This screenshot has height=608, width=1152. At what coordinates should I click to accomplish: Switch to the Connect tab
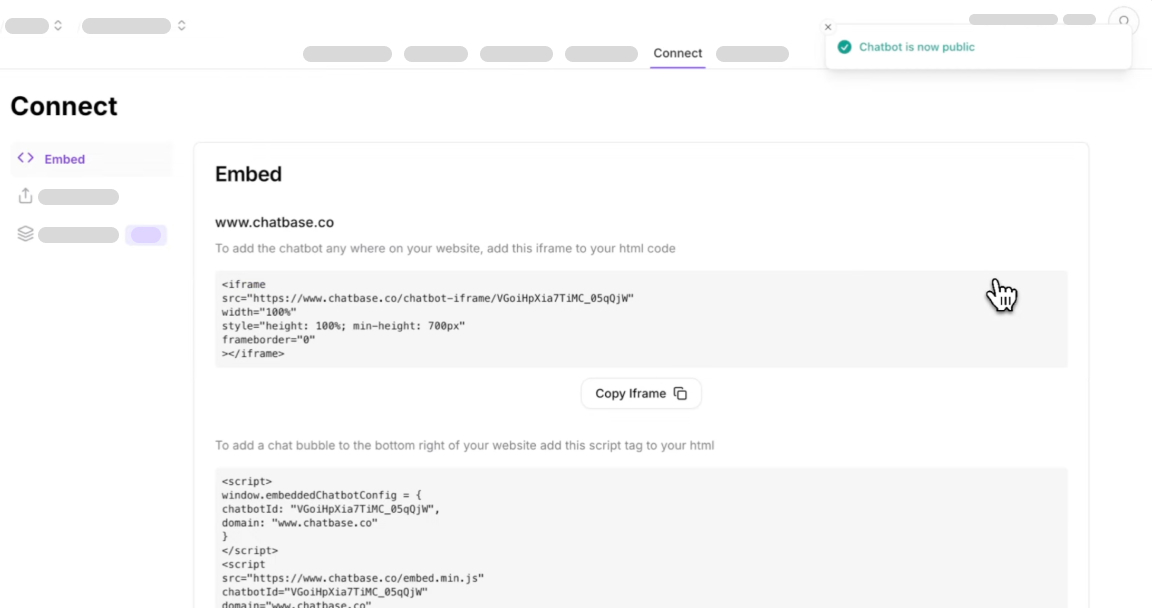[x=677, y=53]
